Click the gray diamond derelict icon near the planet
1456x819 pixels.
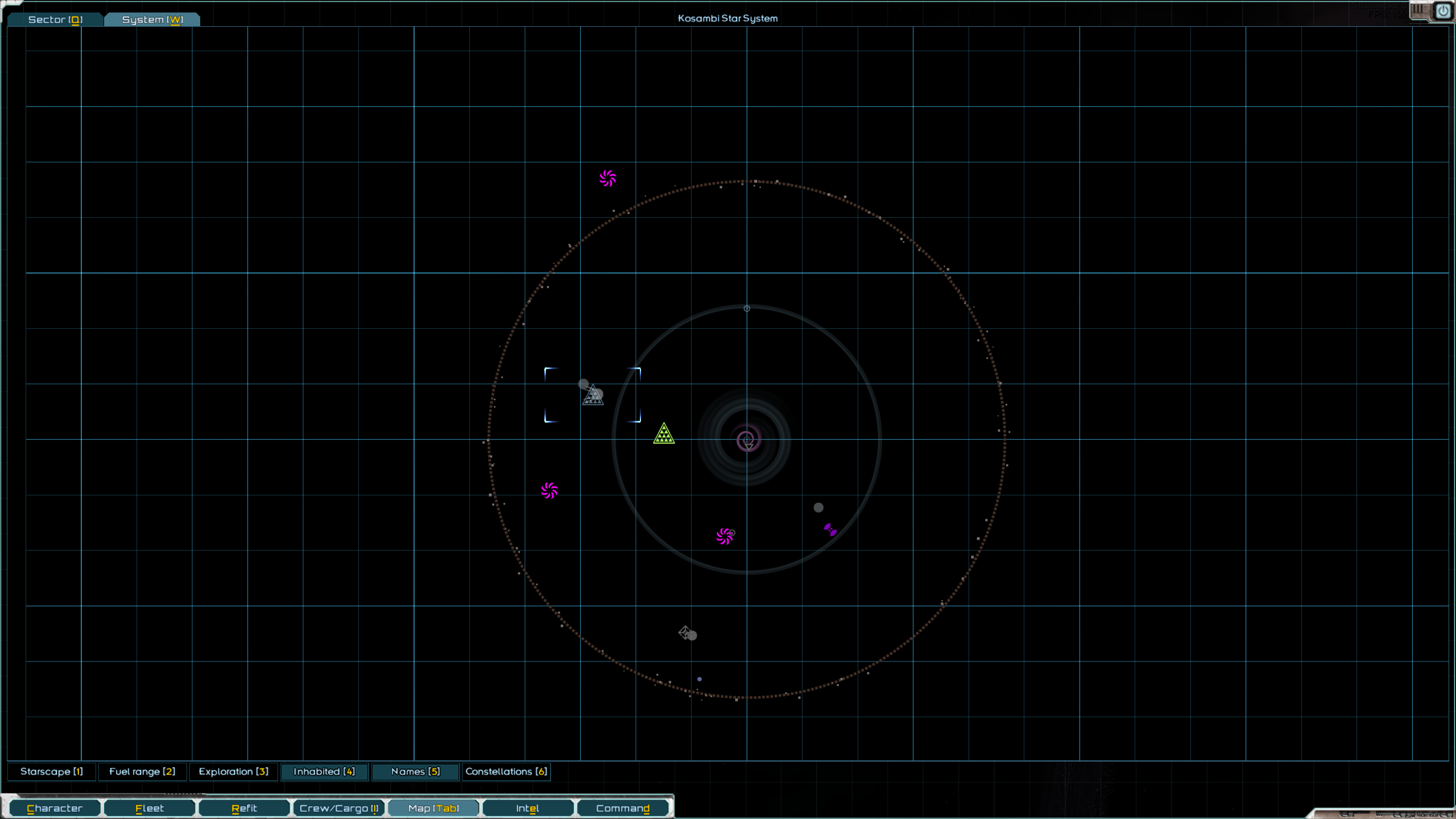point(684,632)
